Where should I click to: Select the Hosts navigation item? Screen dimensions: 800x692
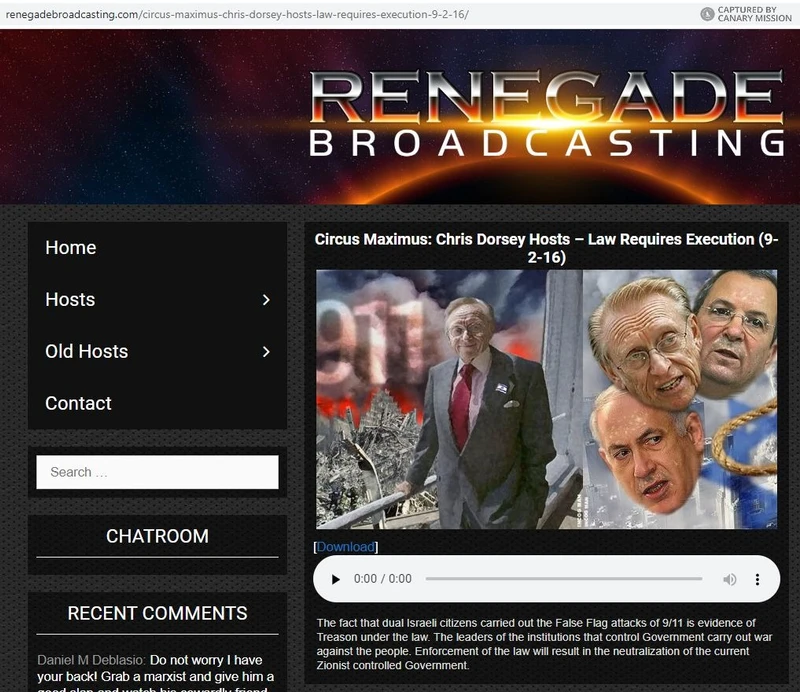(70, 299)
